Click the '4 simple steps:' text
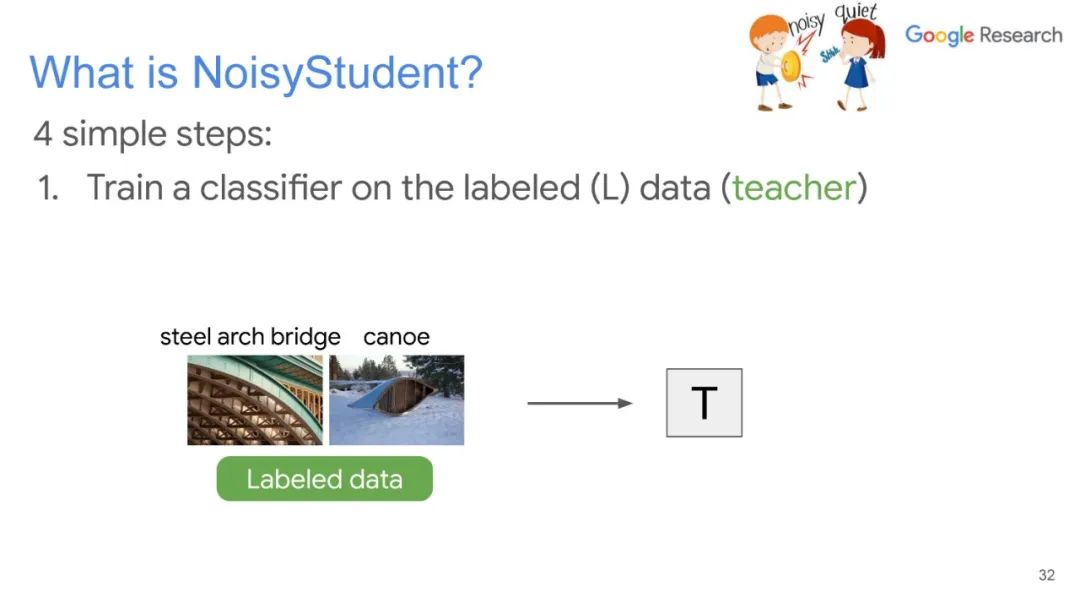The width and height of the screenshot is (1080, 608). click(x=152, y=134)
